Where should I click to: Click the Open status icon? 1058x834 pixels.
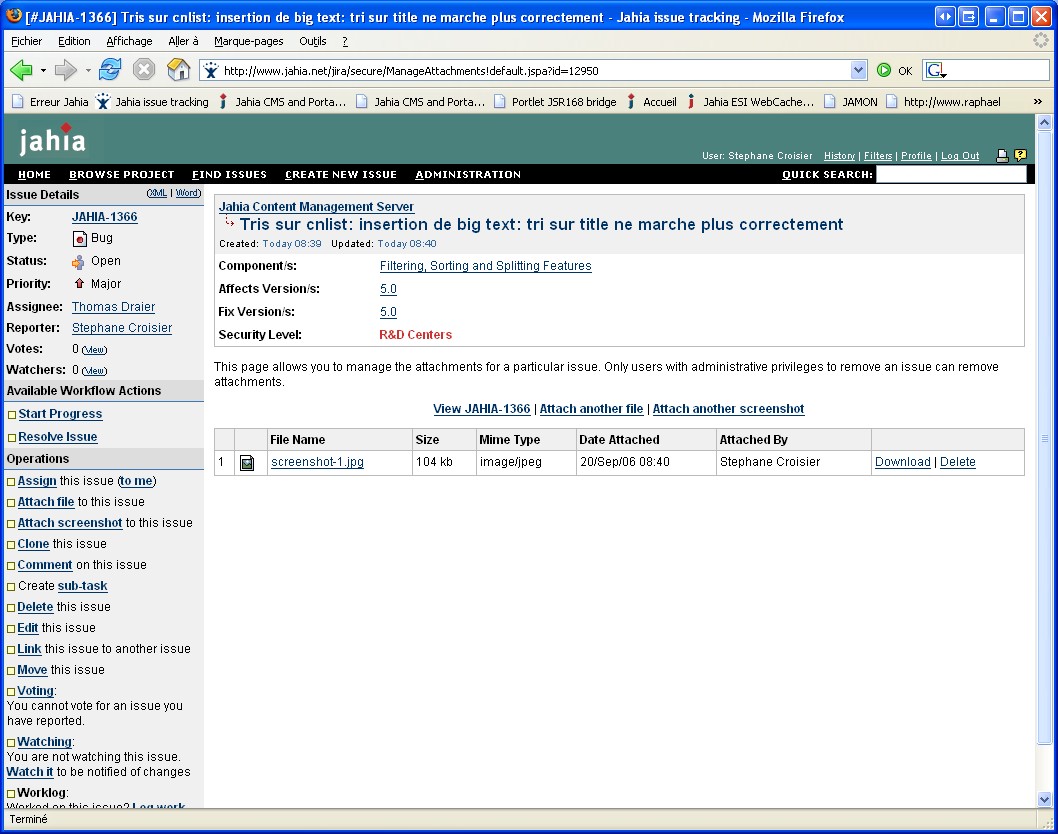tap(78, 262)
